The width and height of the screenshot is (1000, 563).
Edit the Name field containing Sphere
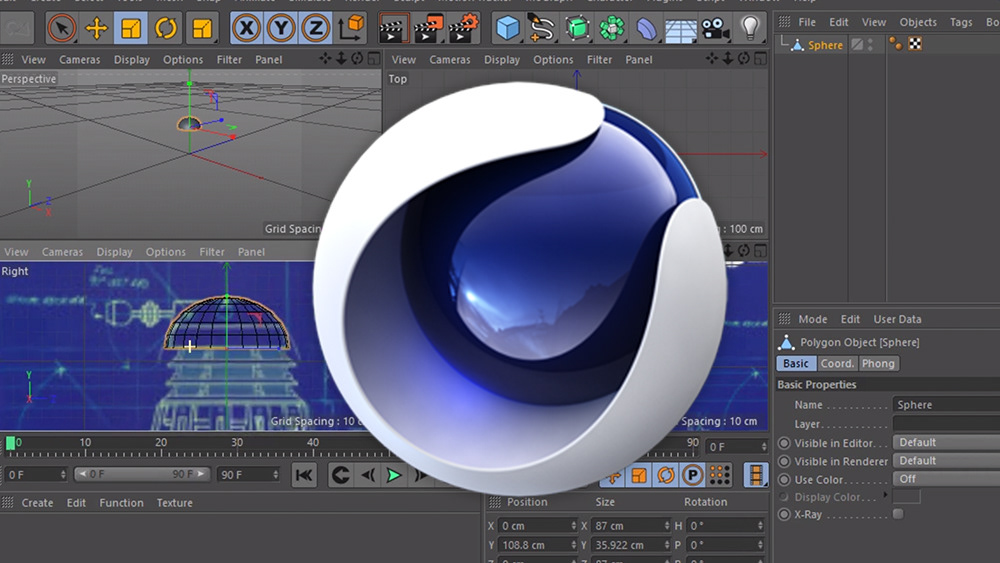coord(946,404)
